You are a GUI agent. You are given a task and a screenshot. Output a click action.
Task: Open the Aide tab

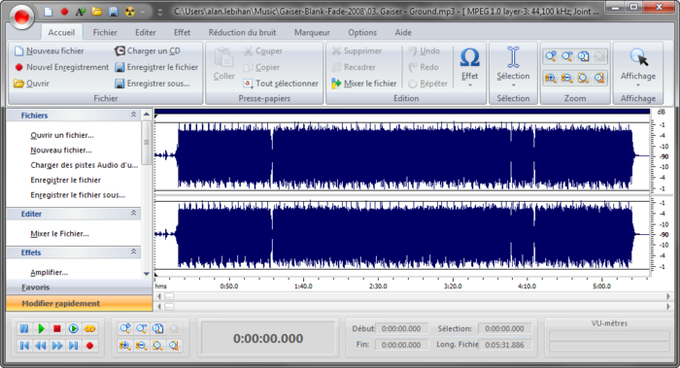click(x=403, y=33)
